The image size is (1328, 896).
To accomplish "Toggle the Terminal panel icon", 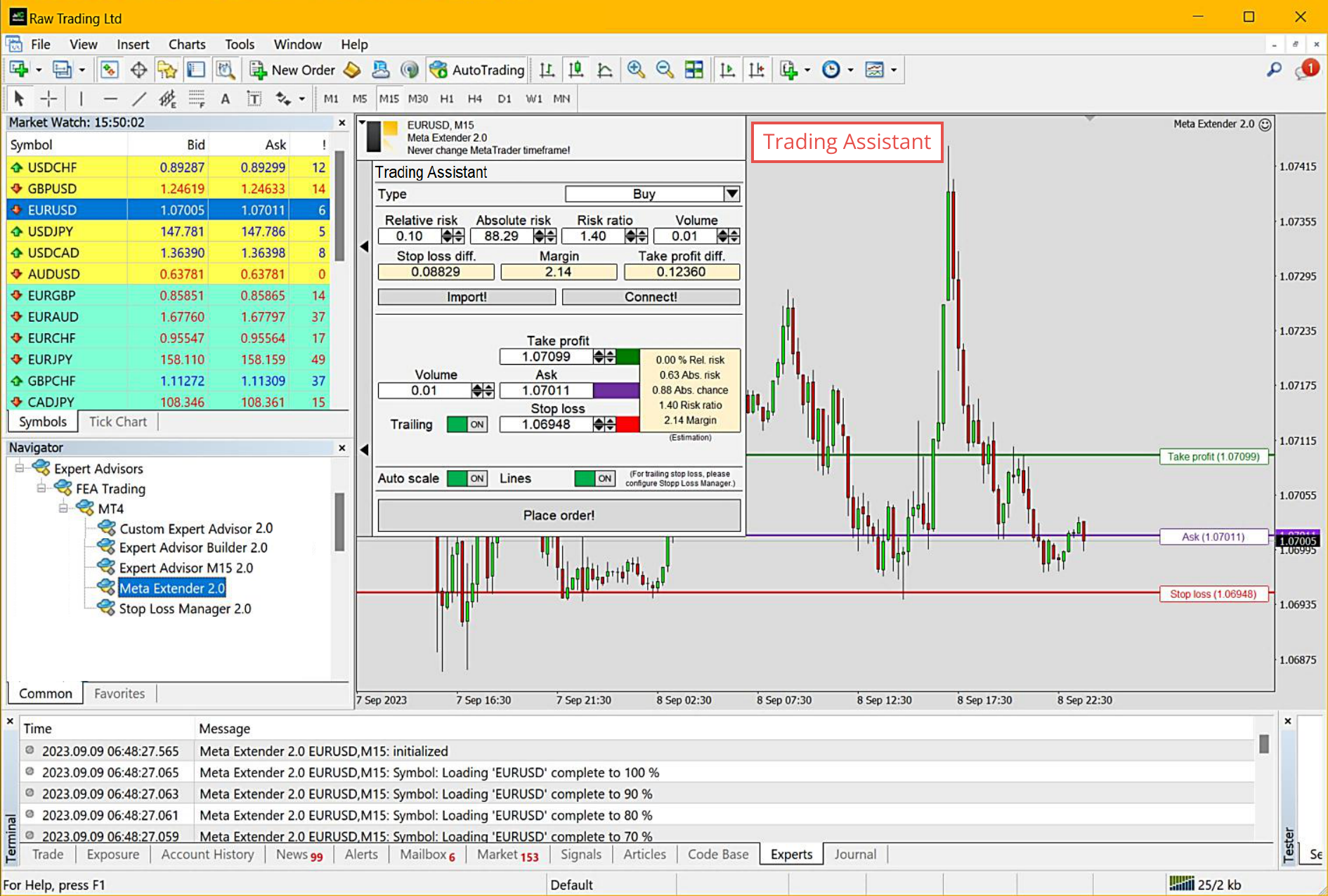I will [196, 70].
